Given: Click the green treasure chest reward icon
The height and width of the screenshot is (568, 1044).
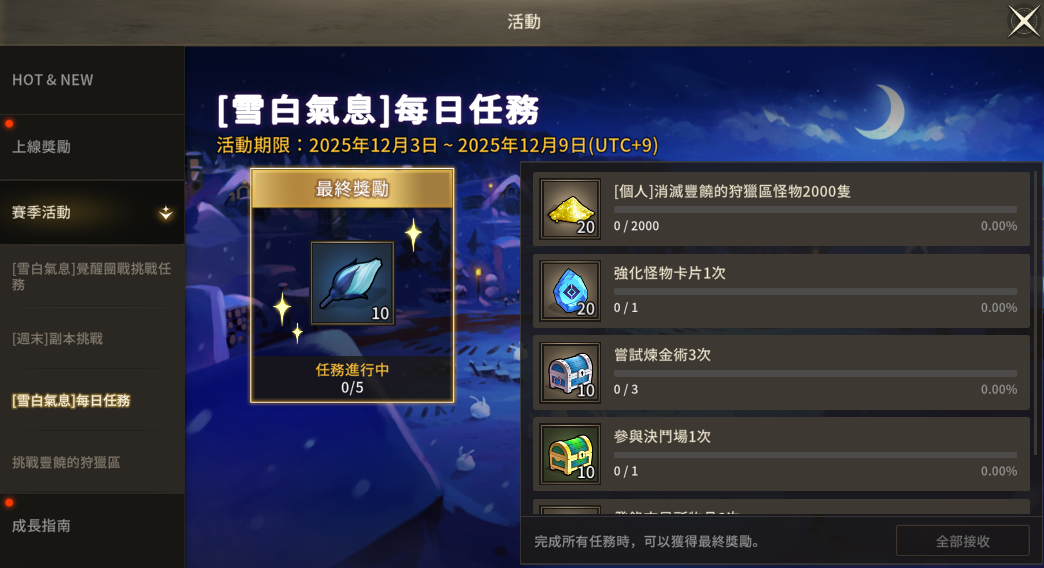Looking at the screenshot, I should point(570,454).
